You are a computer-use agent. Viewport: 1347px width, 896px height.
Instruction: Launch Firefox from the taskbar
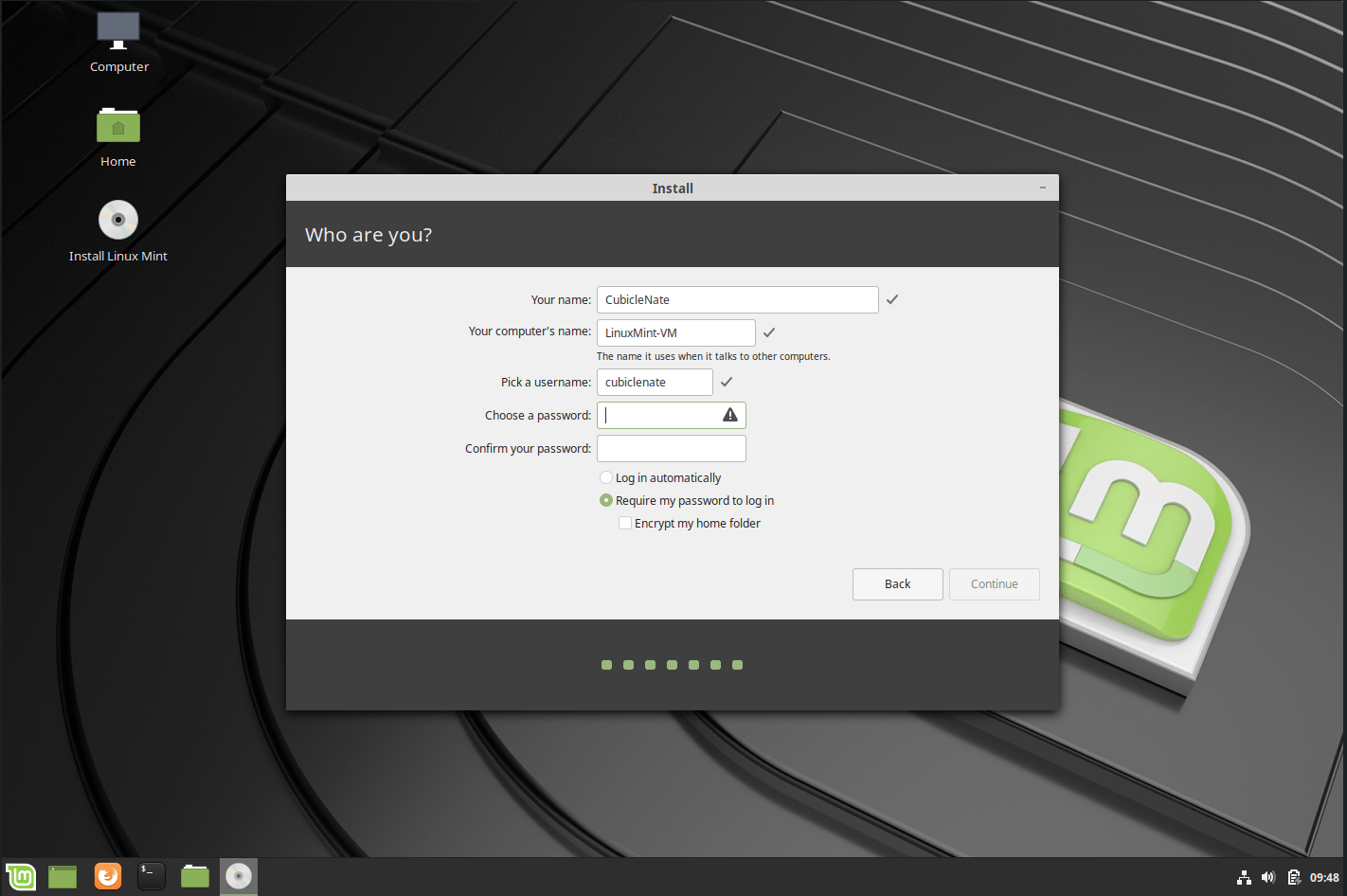(x=107, y=876)
